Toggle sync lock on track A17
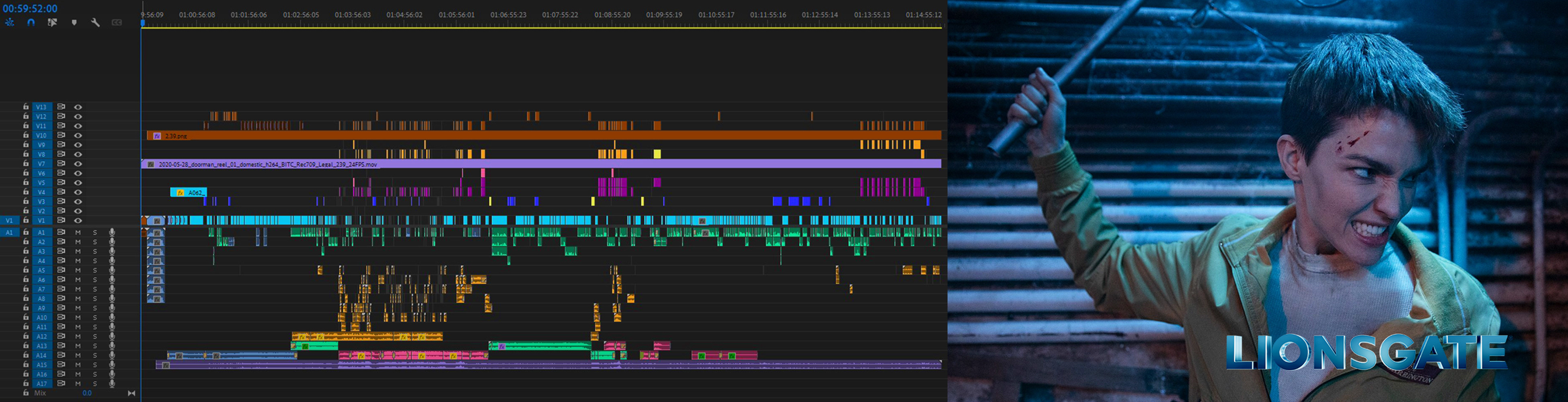The image size is (1568, 402). pos(61,383)
